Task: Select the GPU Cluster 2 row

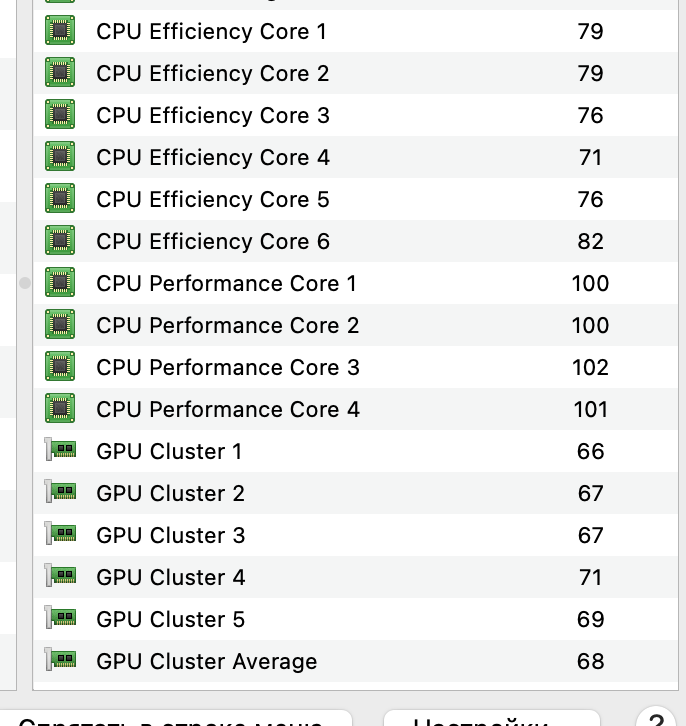Action: click(x=355, y=493)
